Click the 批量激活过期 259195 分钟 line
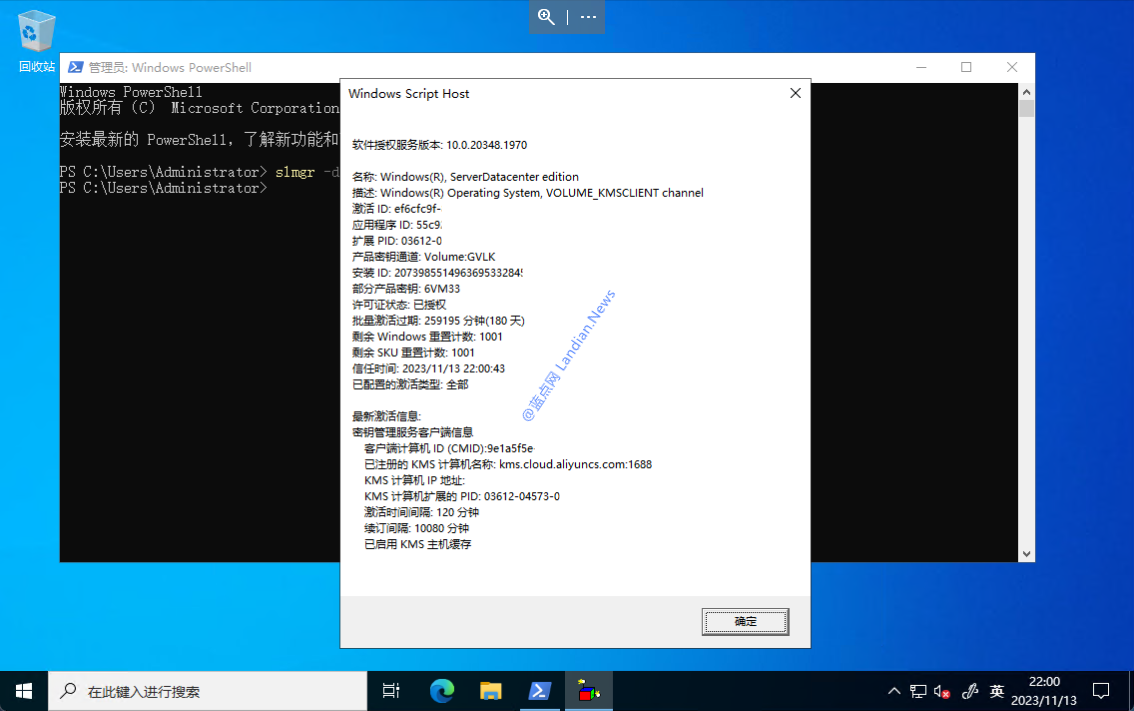Screen dimensions: 1134x711 click(x=438, y=320)
